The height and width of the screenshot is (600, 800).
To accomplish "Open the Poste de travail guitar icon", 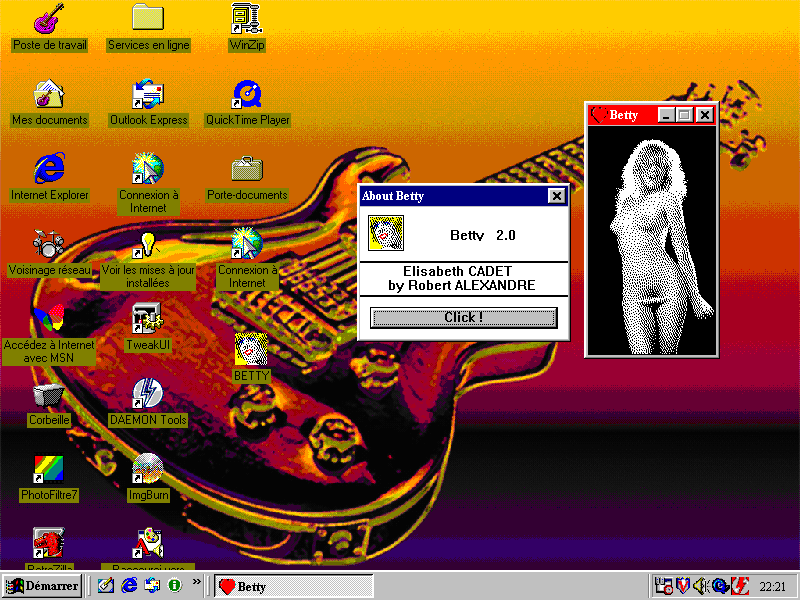I will coord(49,18).
